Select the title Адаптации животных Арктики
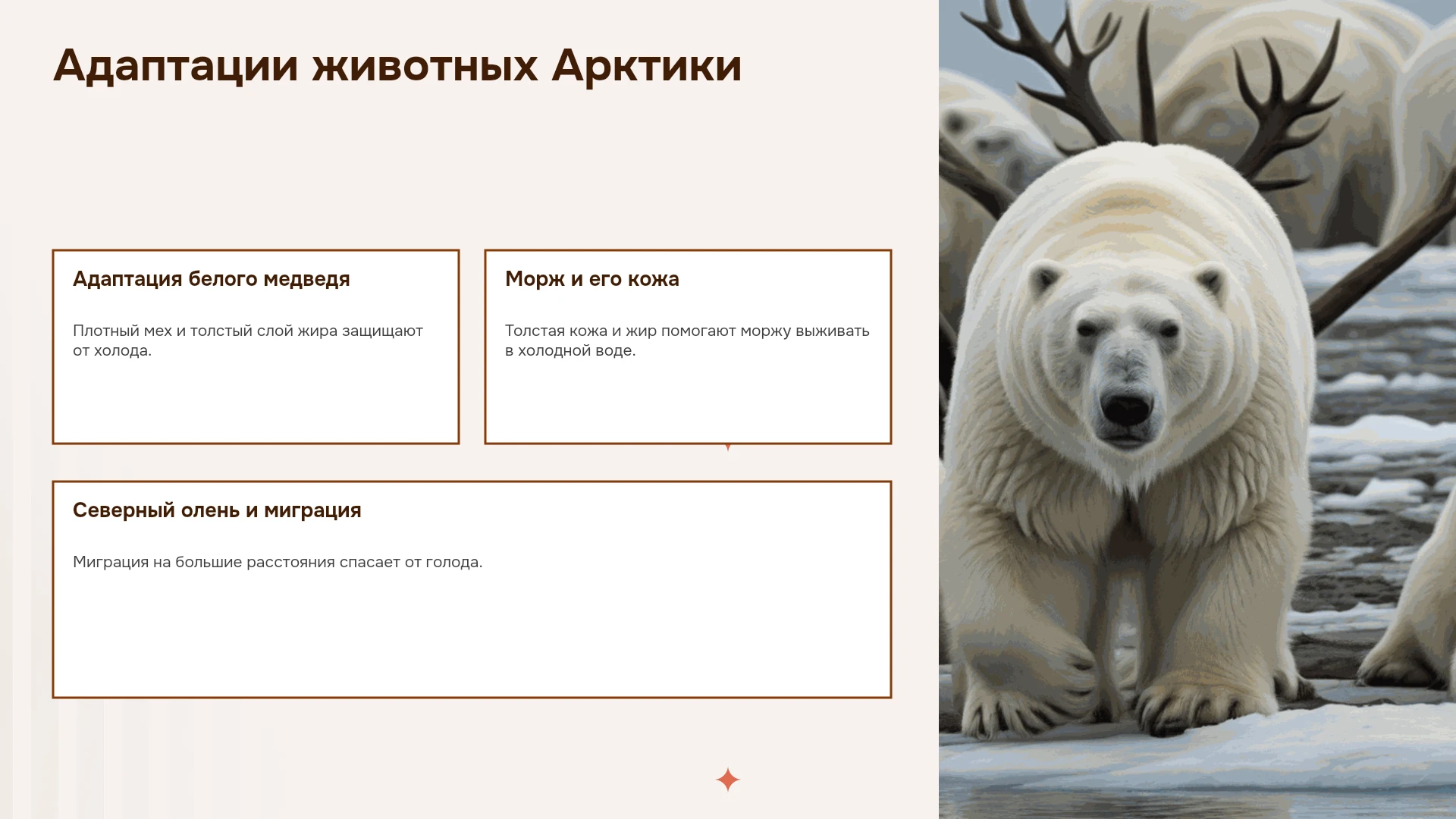1456x819 pixels. coord(397,65)
